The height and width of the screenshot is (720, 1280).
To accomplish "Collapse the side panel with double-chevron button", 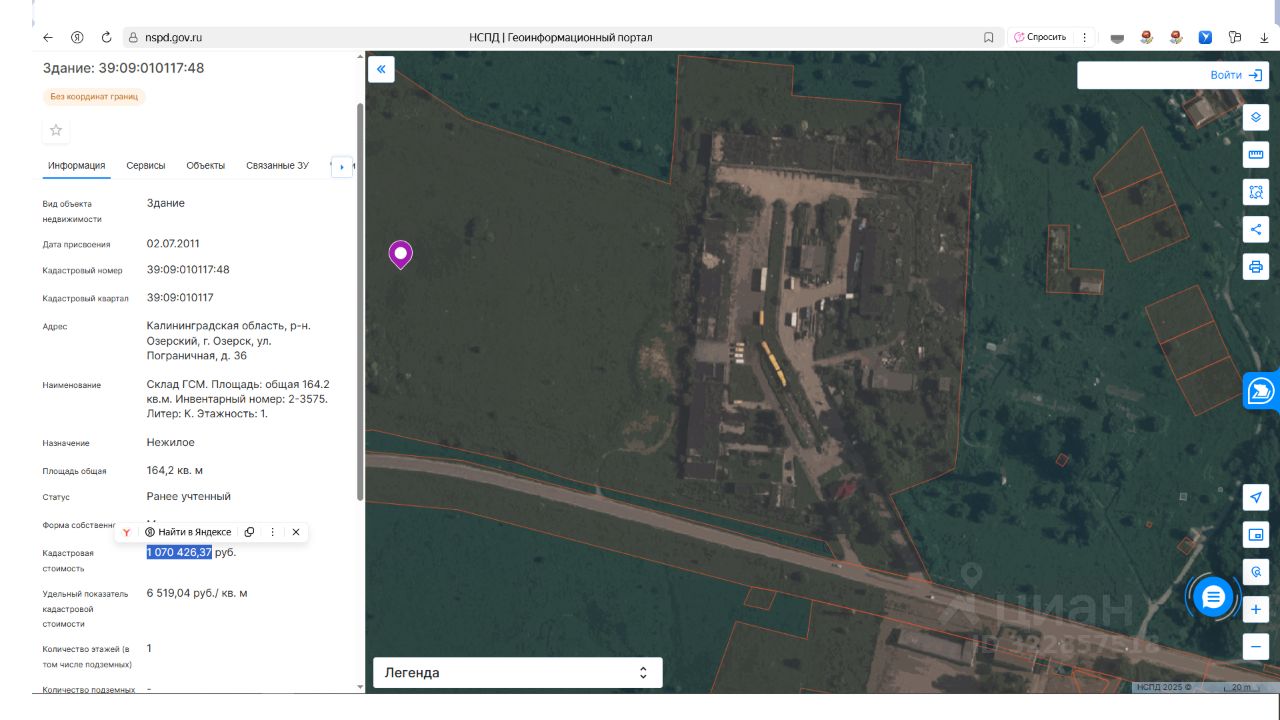I will pyautogui.click(x=381, y=69).
